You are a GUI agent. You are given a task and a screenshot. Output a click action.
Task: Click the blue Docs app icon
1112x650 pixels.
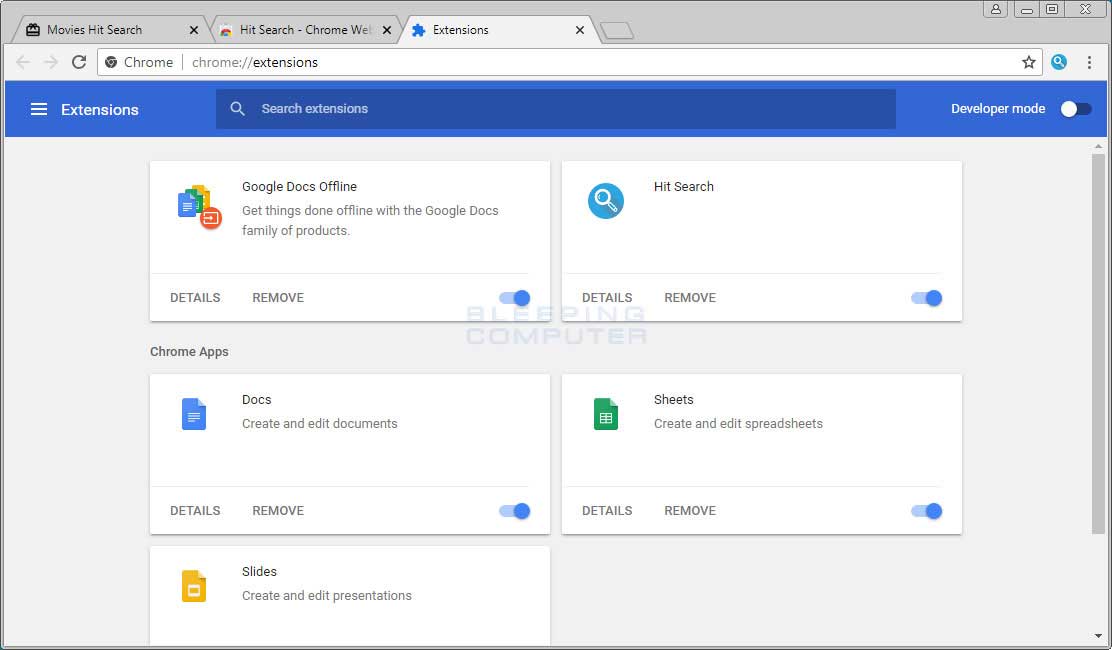pyautogui.click(x=194, y=414)
